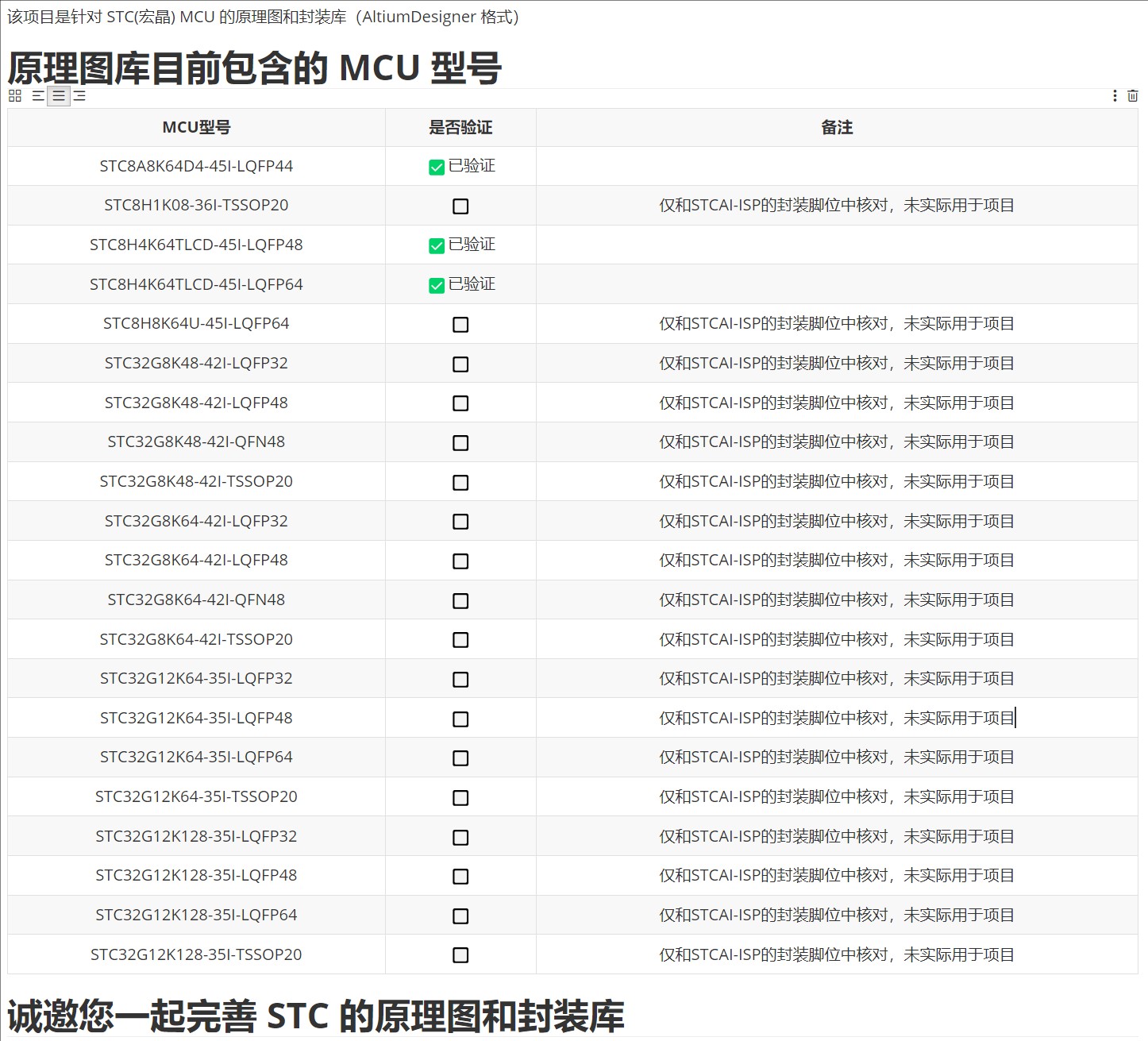Open the table's more options menu
Screen dimensions: 1148x1041
pyautogui.click(x=1115, y=96)
